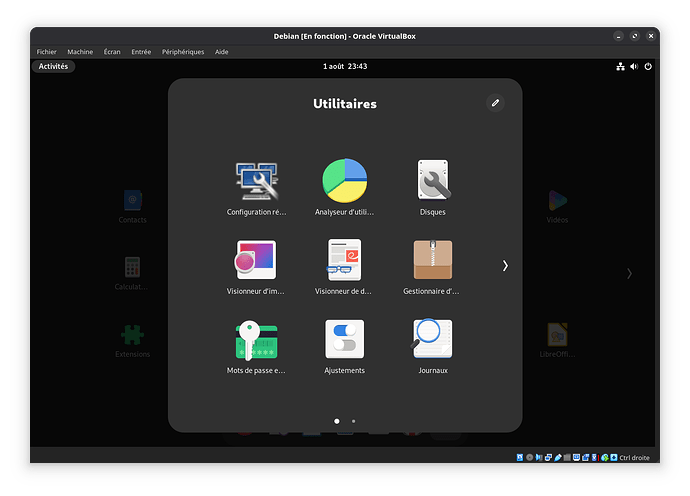The width and height of the screenshot is (690, 496).
Task: Open the system power menu icon
Action: coord(648,67)
